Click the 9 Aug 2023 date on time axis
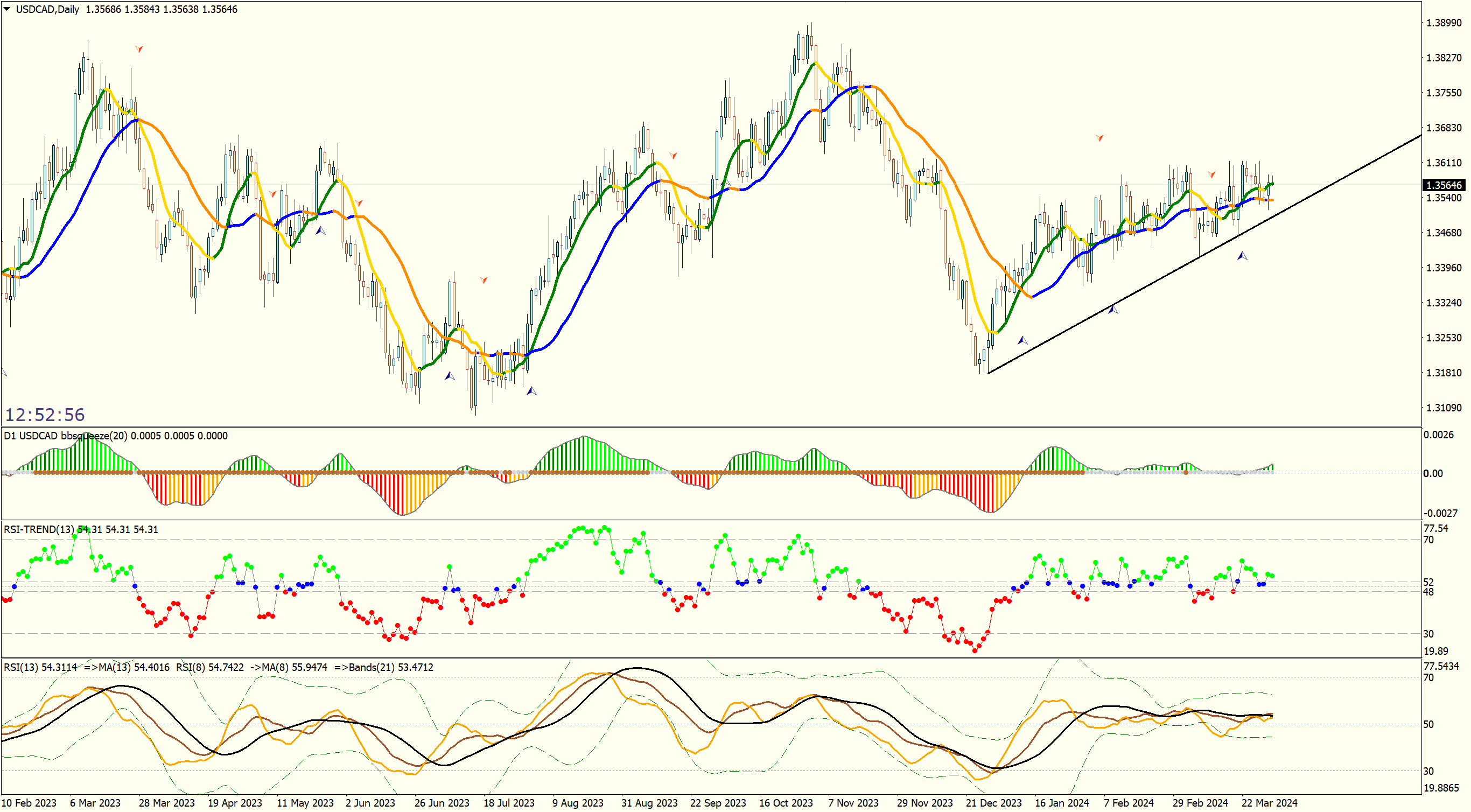1471x812 pixels. [x=577, y=803]
